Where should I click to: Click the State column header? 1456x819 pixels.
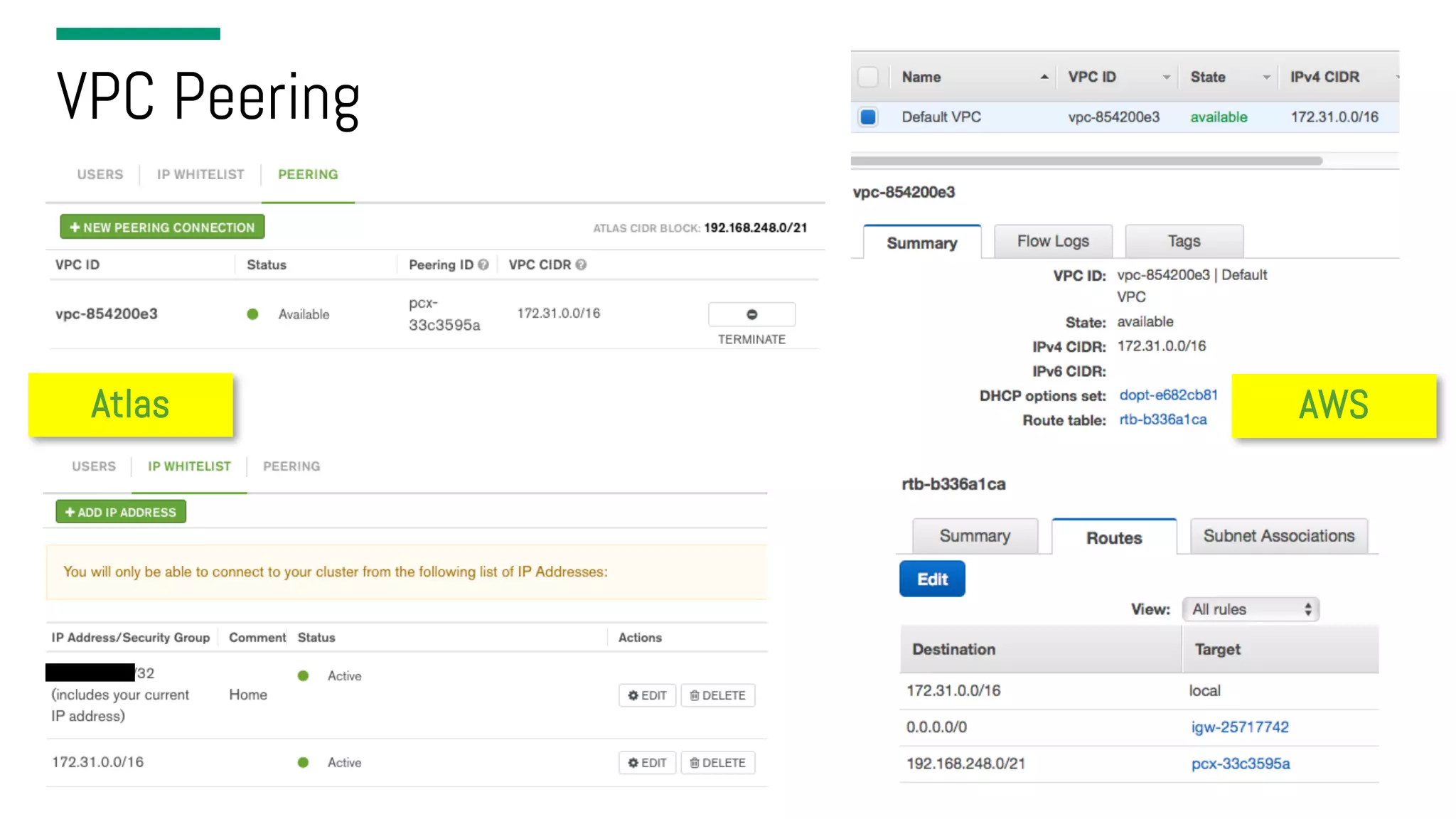[1208, 77]
